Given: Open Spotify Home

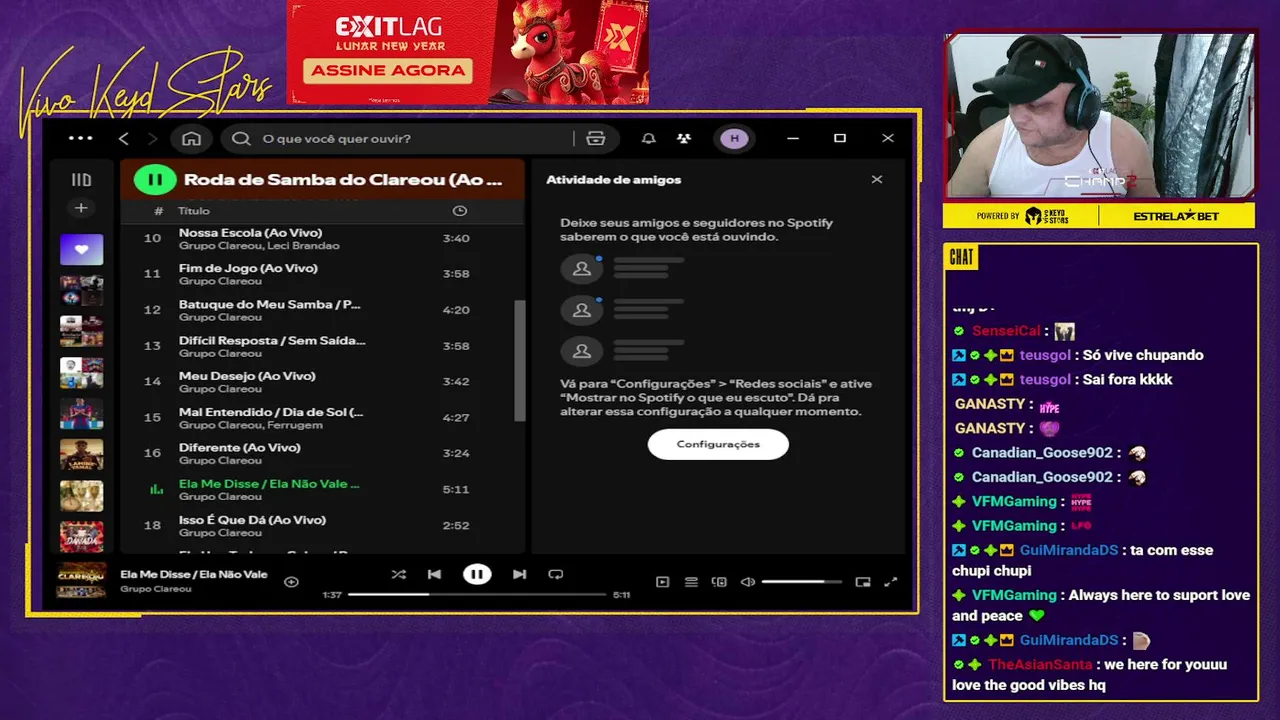Looking at the screenshot, I should 191,138.
